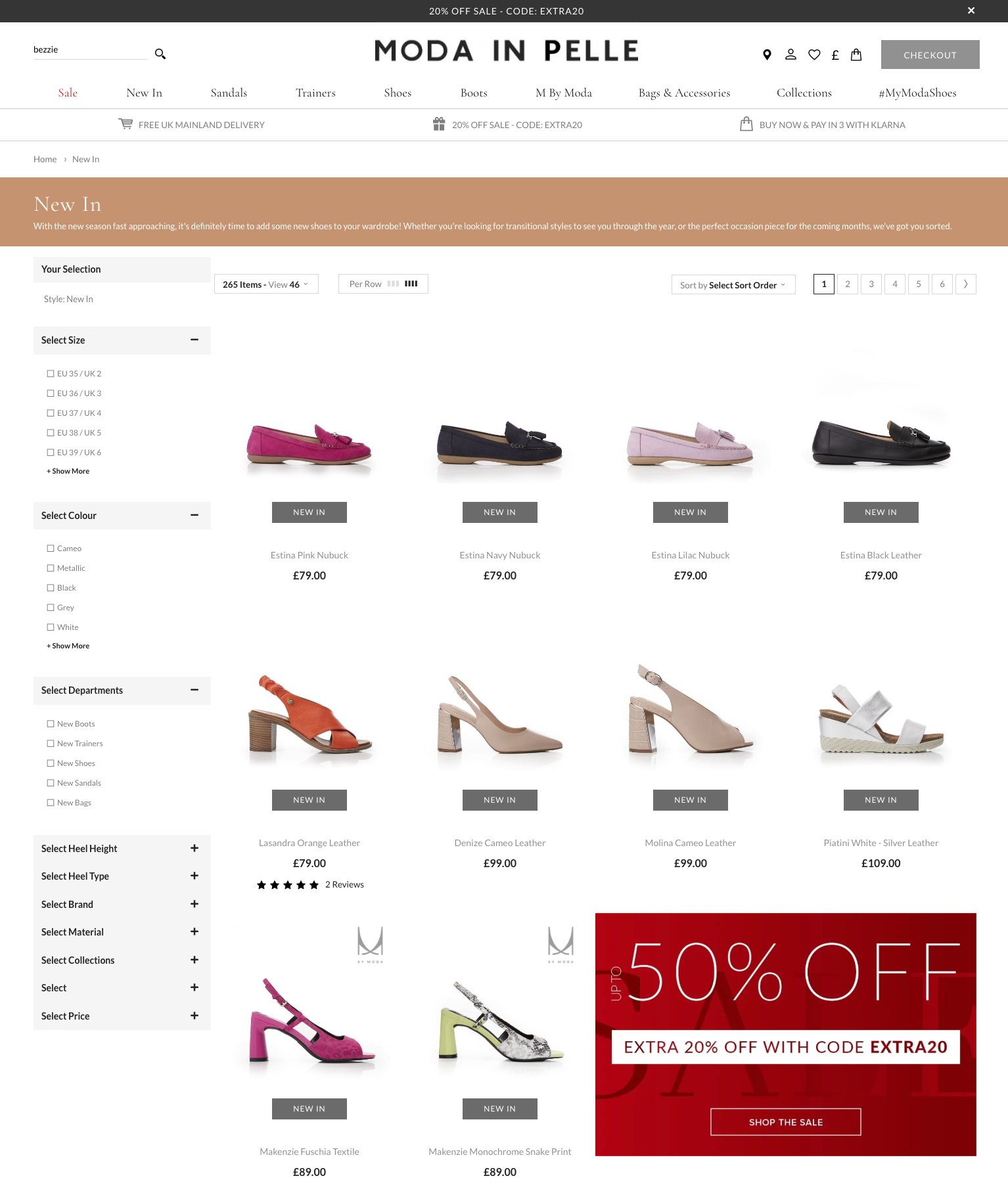This screenshot has height=1193, width=1008.
Task: Go to results page 6
Action: pos(942,284)
